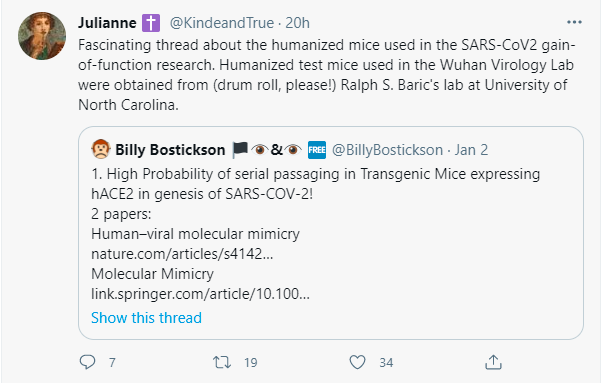Viewport: 602px width, 383px height.
Task: Click the Jan 2 date on quoted tweet
Action: [471, 150]
